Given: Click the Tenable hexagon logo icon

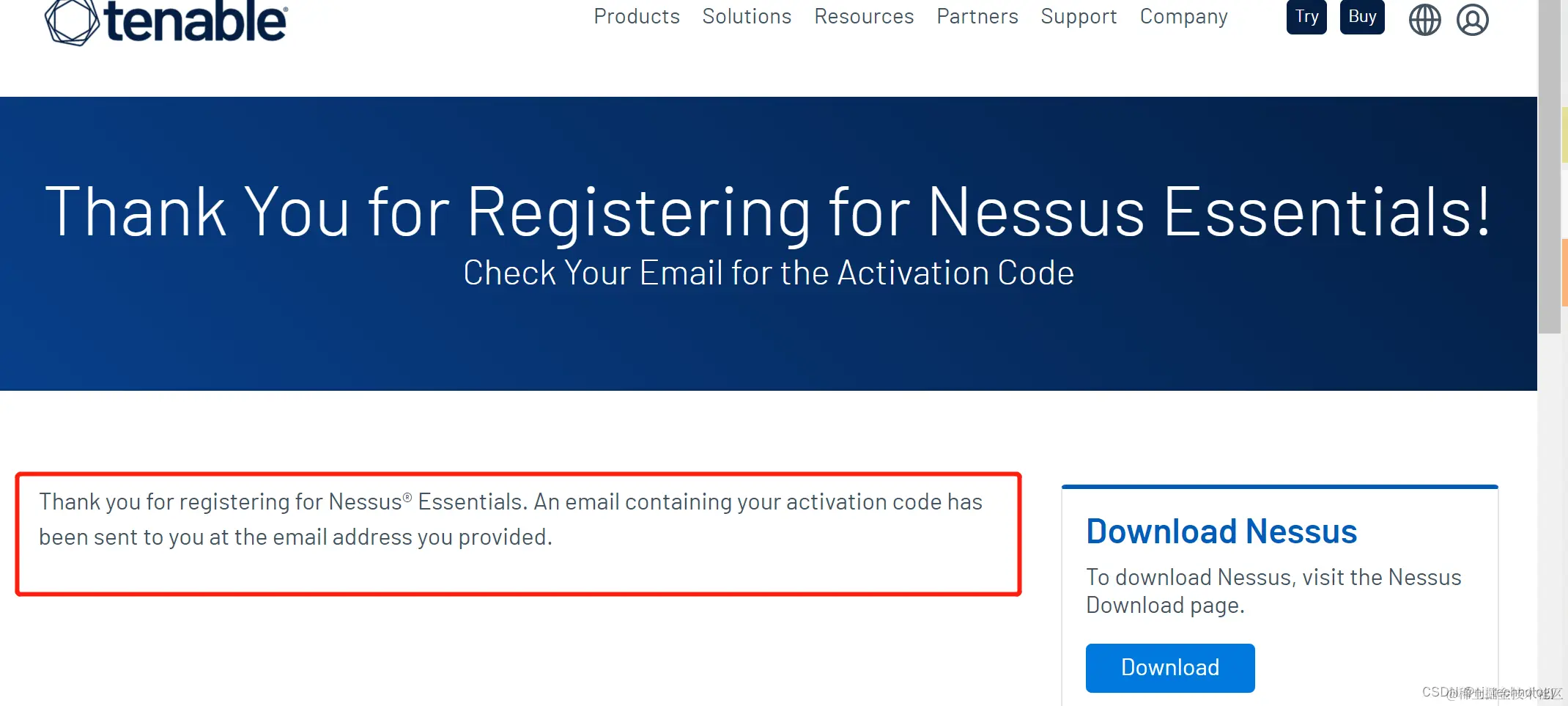Looking at the screenshot, I should (x=72, y=22).
